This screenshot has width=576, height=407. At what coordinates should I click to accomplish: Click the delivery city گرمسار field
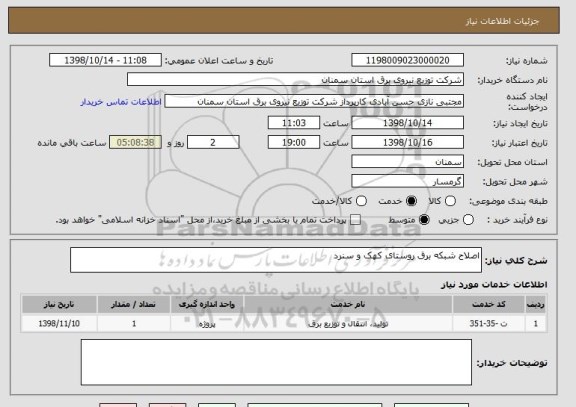407,181
